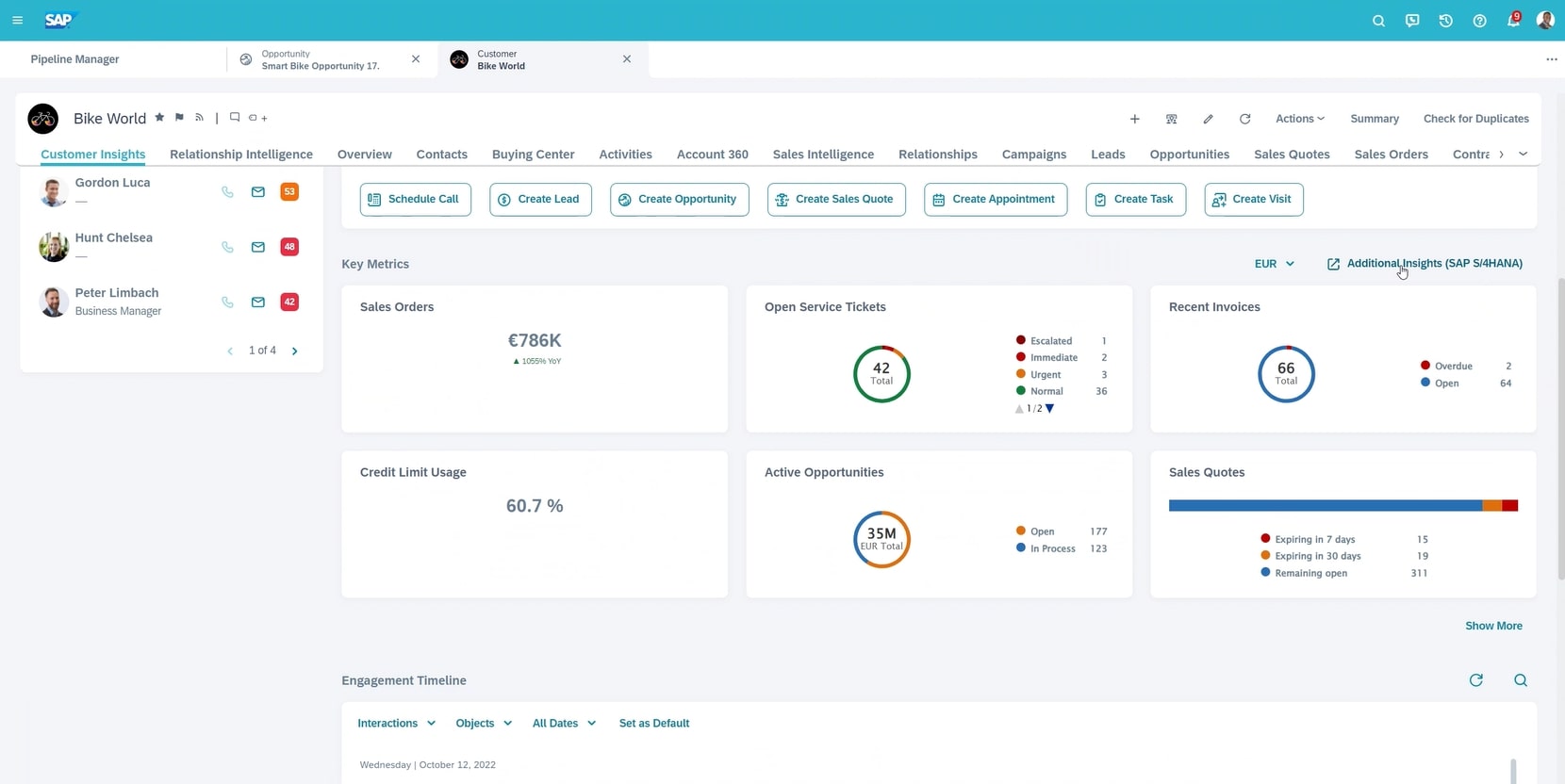The image size is (1565, 784).
Task: Click Create Task button
Action: pos(1136,200)
